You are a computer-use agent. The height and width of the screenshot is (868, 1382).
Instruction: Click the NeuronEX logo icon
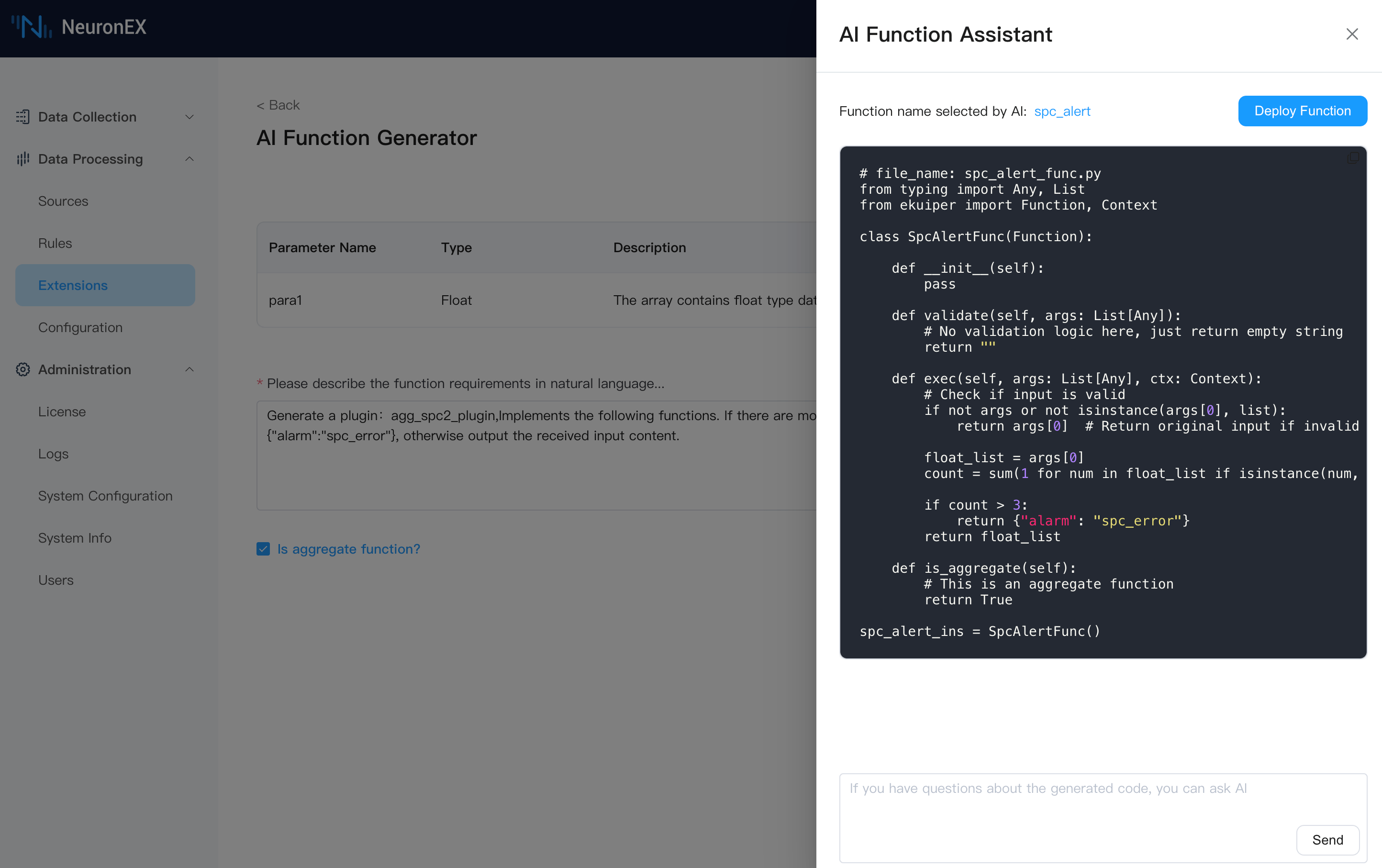[x=32, y=27]
